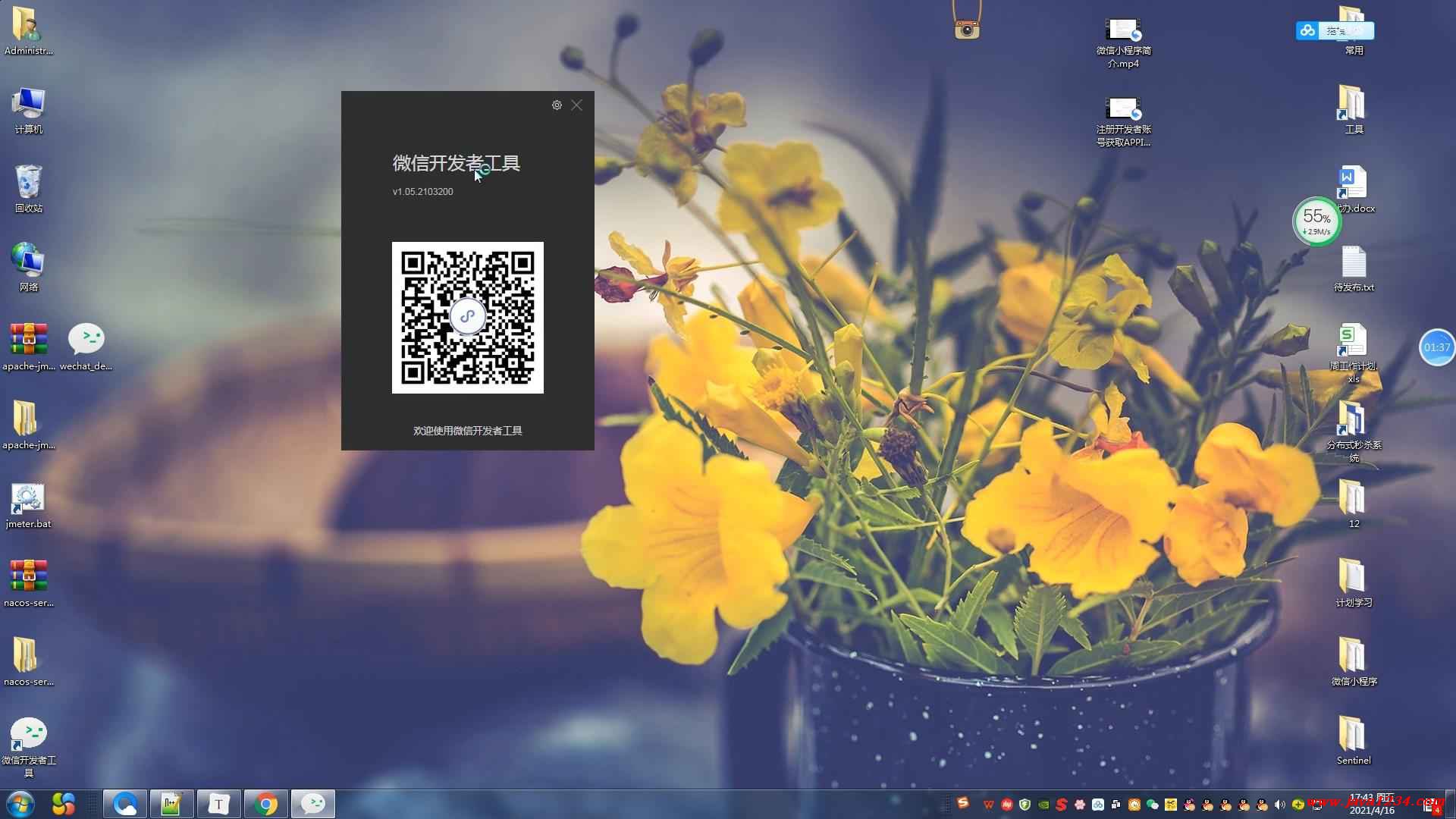Select the wechat_de... installer desktop icon

point(86,347)
